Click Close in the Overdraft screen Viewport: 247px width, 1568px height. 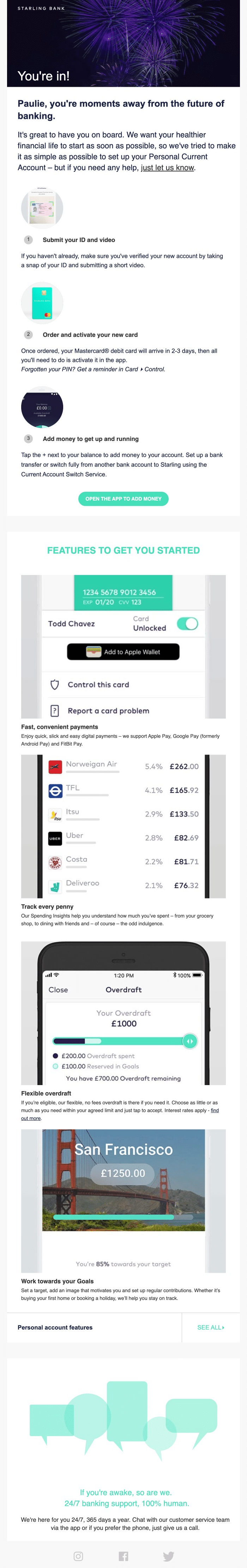[x=59, y=990]
